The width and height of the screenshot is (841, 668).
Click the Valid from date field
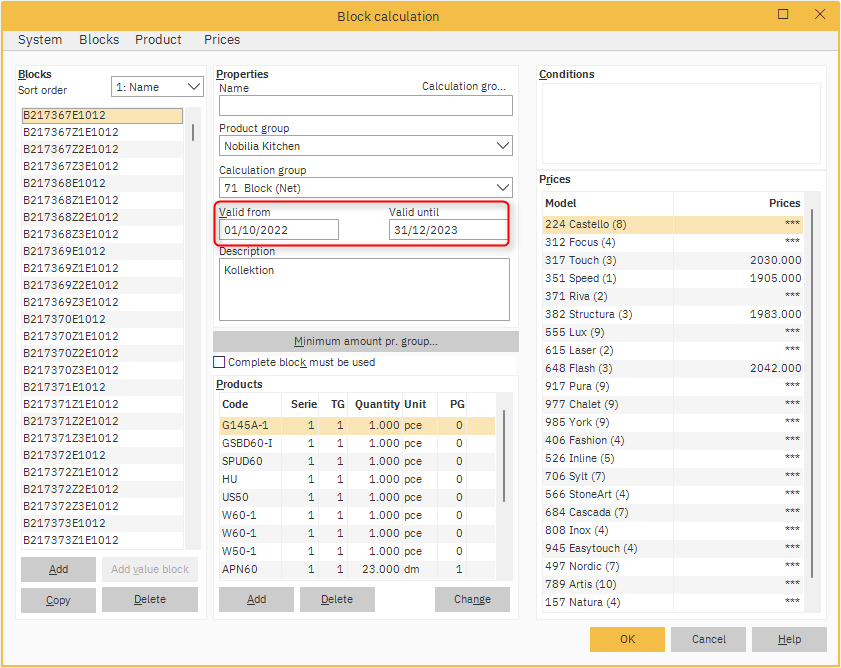tap(279, 230)
